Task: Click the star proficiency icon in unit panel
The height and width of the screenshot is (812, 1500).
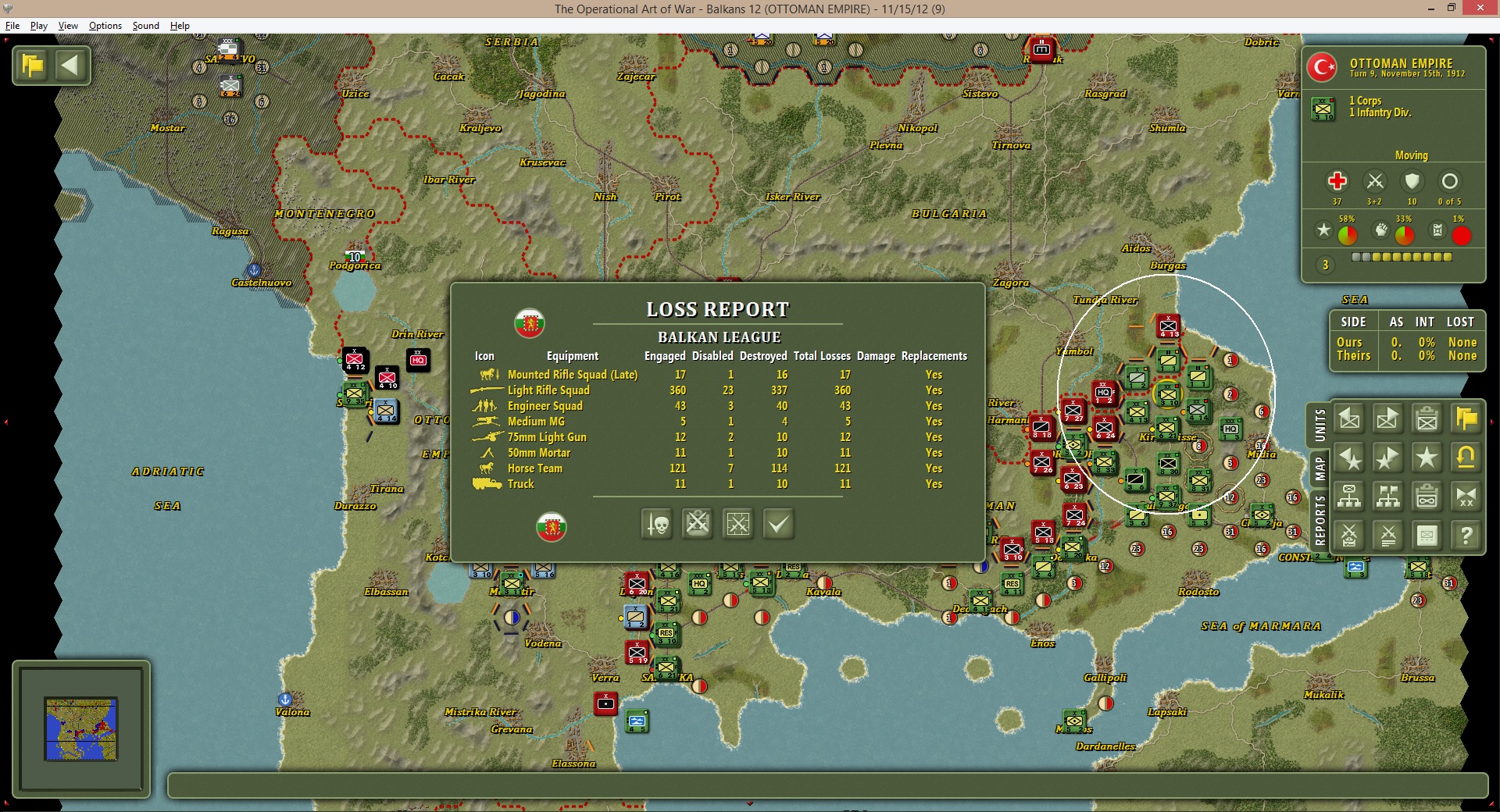Action: (x=1323, y=230)
